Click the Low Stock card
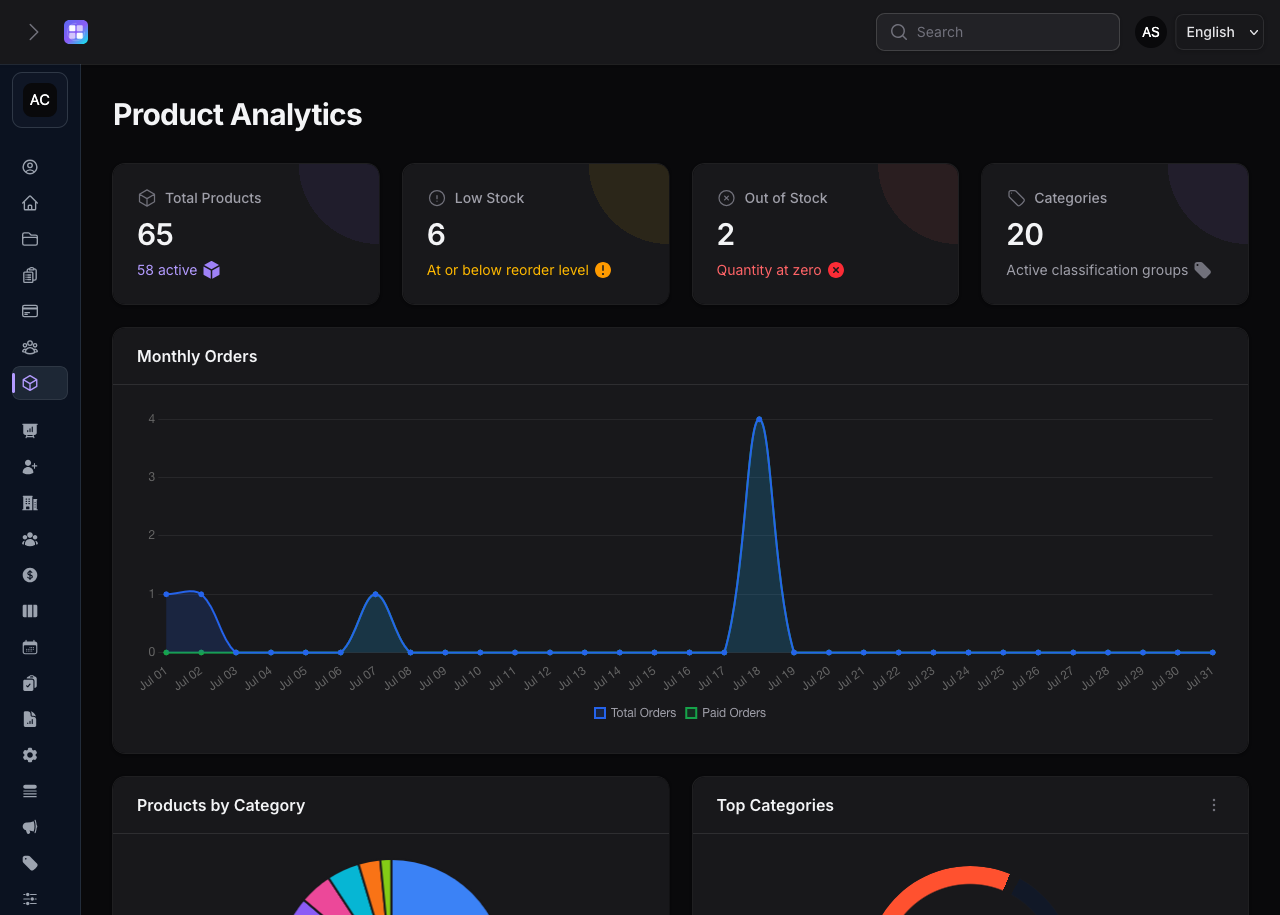Viewport: 1280px width, 915px height. 535,234
